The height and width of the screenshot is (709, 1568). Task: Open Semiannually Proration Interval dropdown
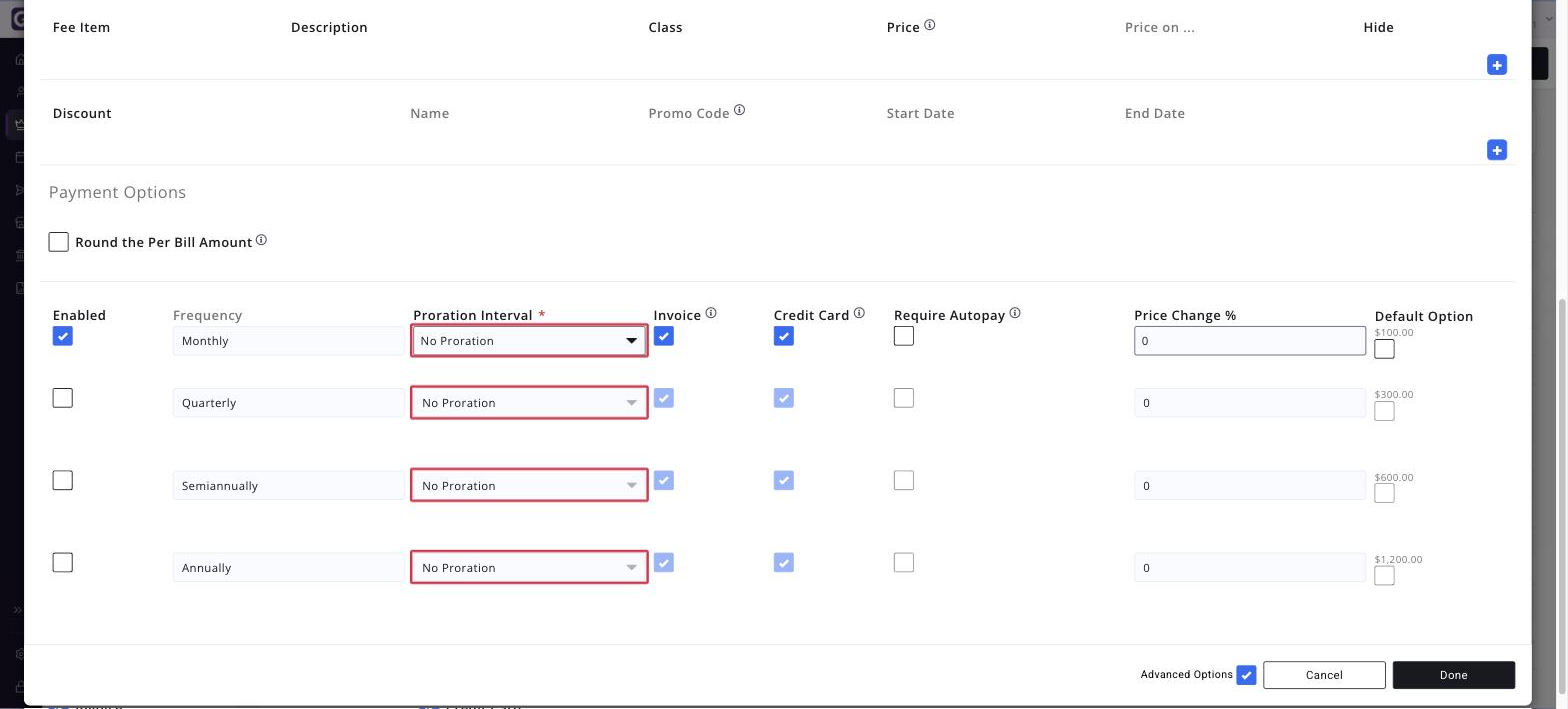(529, 486)
